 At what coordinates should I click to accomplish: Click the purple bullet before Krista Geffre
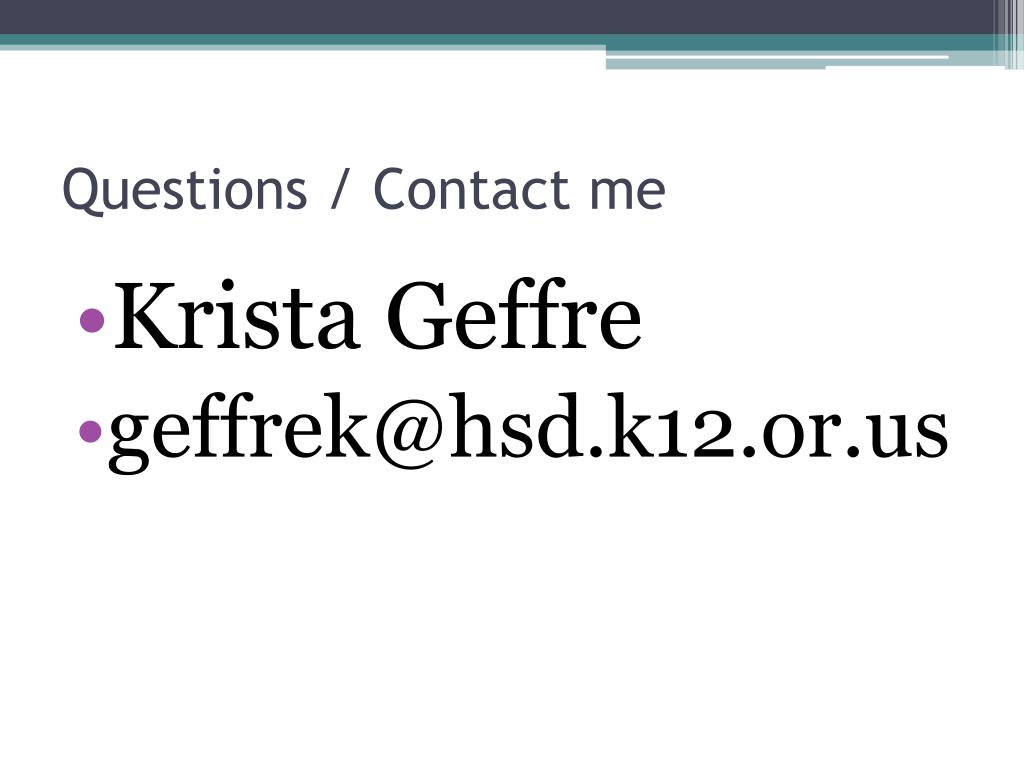point(91,320)
